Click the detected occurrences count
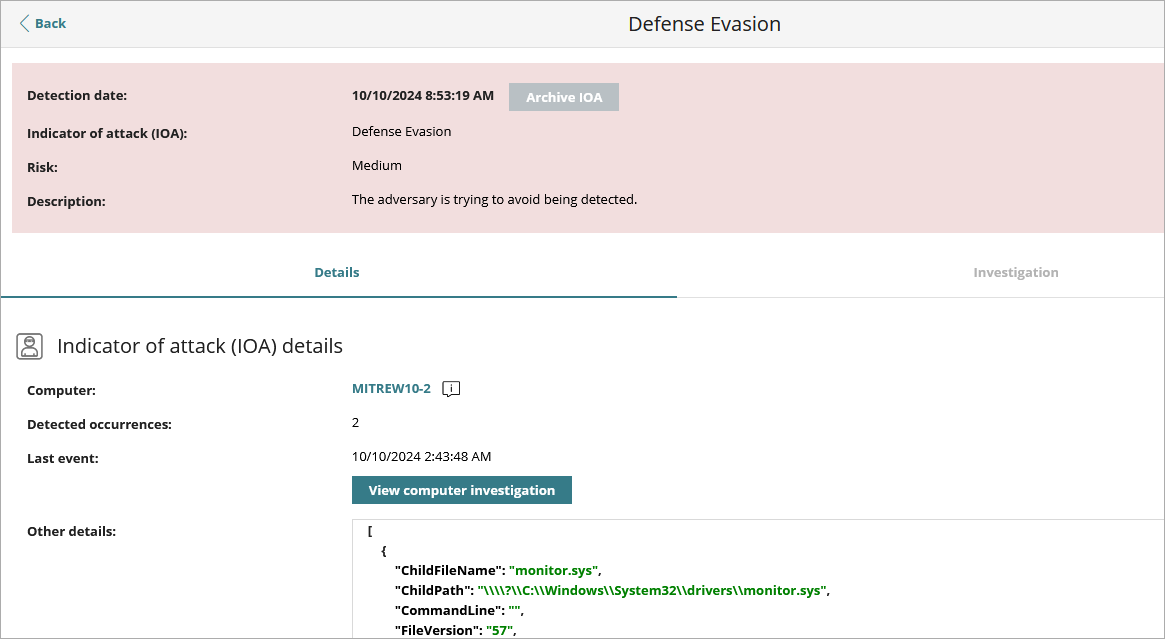Image resolution: width=1165 pixels, height=639 pixels. [x=355, y=422]
